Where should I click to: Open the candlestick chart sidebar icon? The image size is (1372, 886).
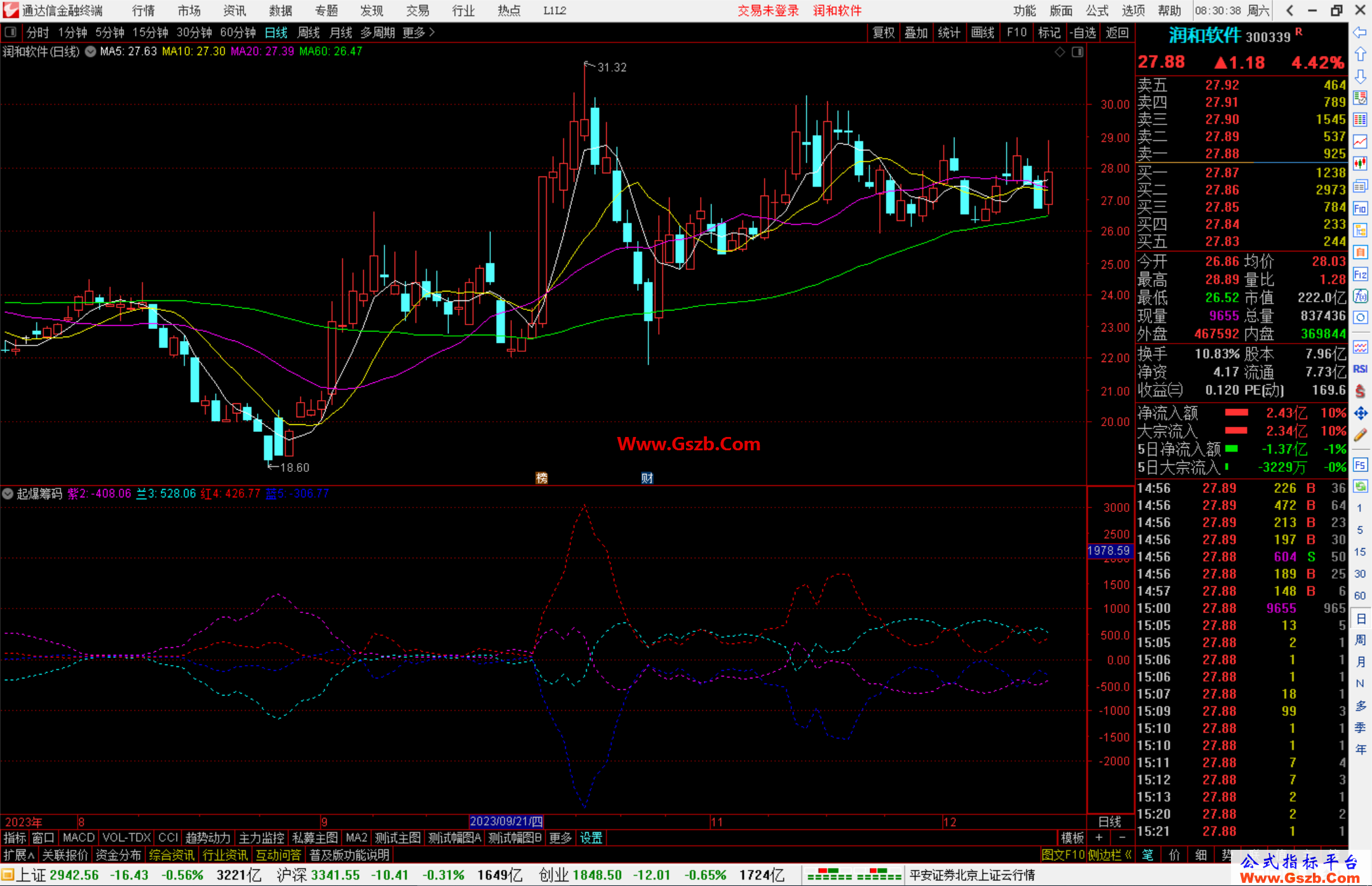click(1360, 164)
